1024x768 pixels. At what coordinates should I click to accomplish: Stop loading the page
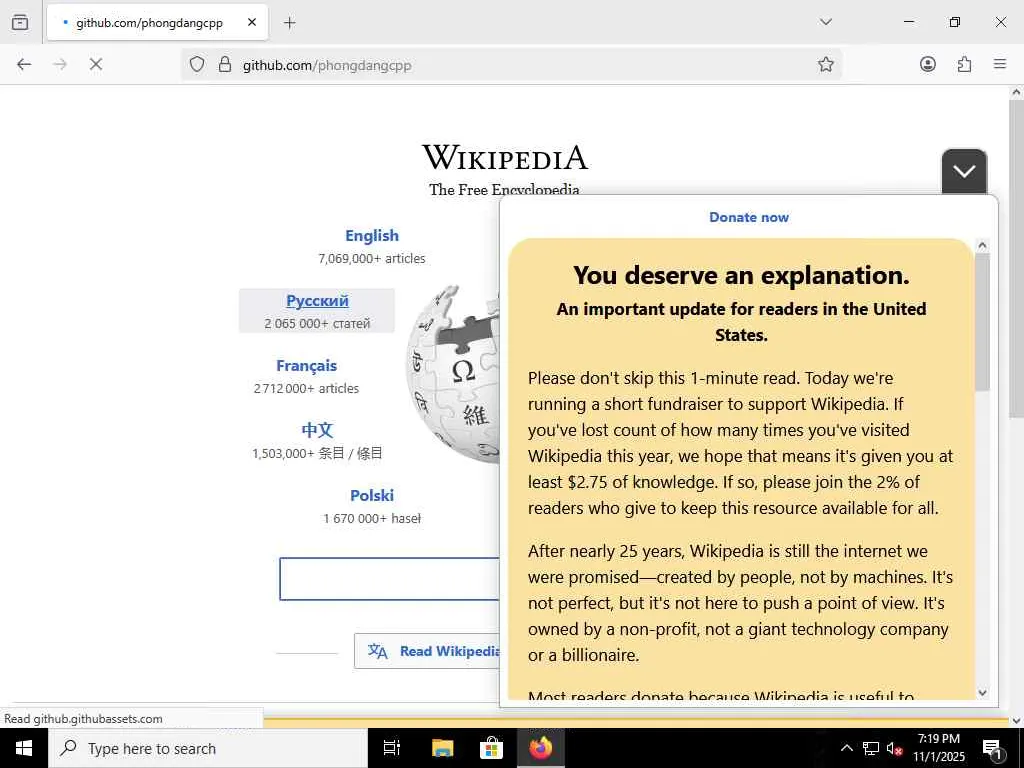click(95, 64)
